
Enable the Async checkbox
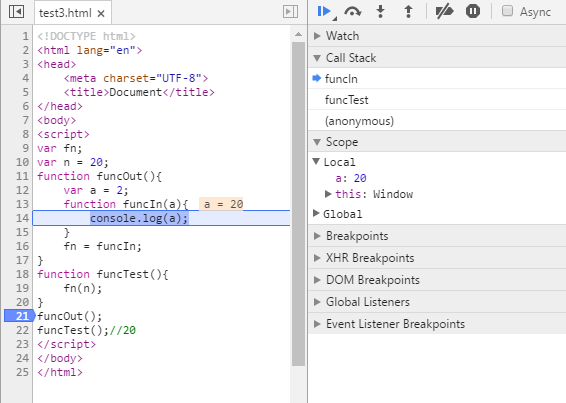(507, 11)
